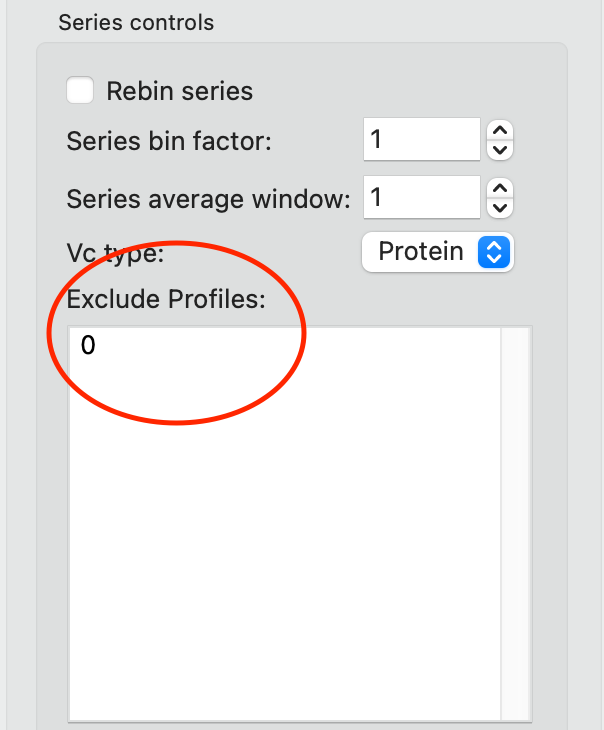
Task: Click the Rebin series label text
Action: pyautogui.click(x=180, y=92)
